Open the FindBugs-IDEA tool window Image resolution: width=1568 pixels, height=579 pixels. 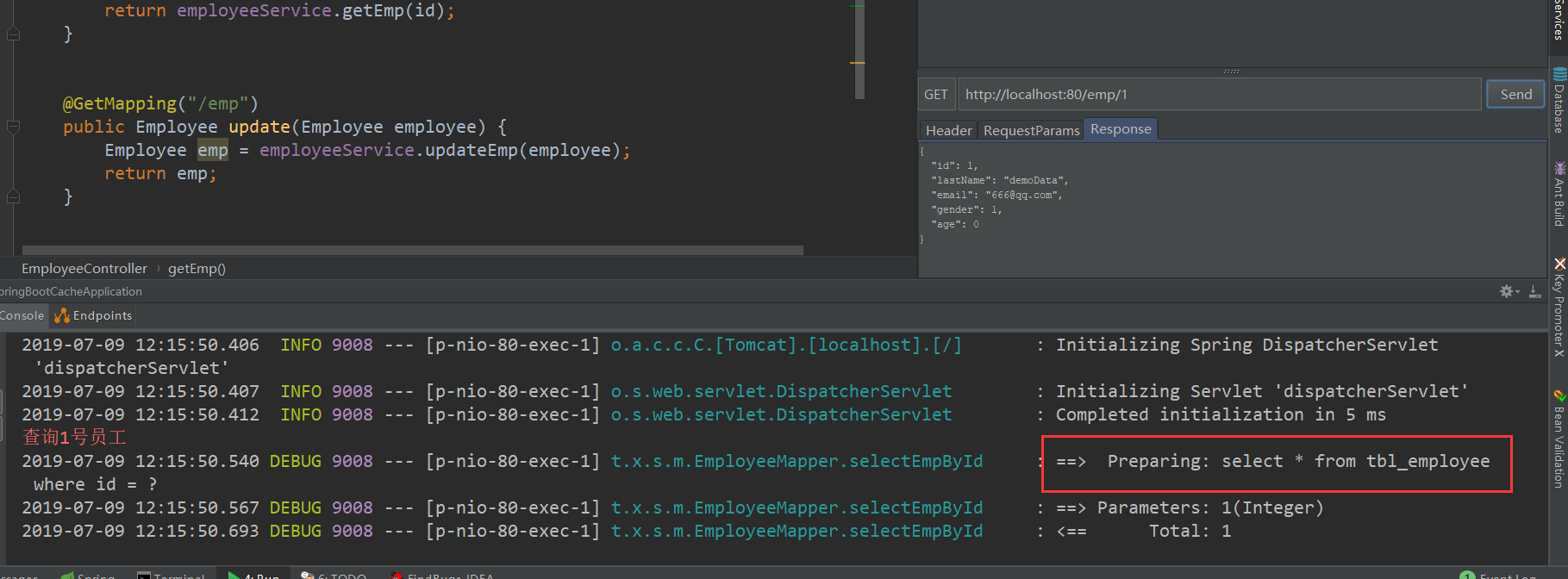click(x=442, y=574)
